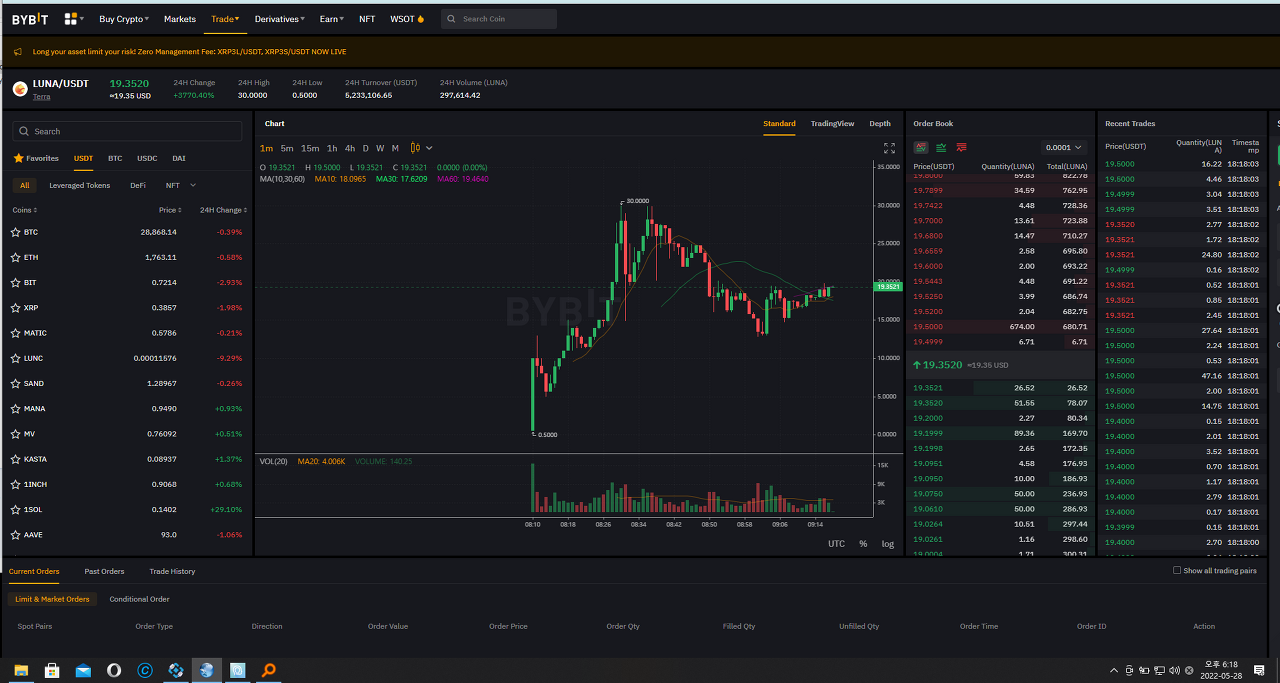Star MANA as a favorite
This screenshot has height=683, width=1280.
click(x=15, y=409)
